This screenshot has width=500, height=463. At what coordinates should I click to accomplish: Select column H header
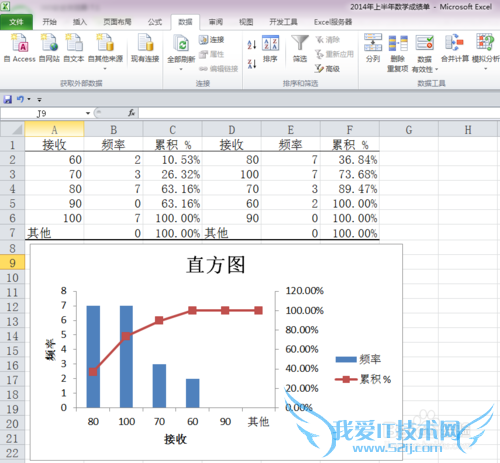[468, 129]
